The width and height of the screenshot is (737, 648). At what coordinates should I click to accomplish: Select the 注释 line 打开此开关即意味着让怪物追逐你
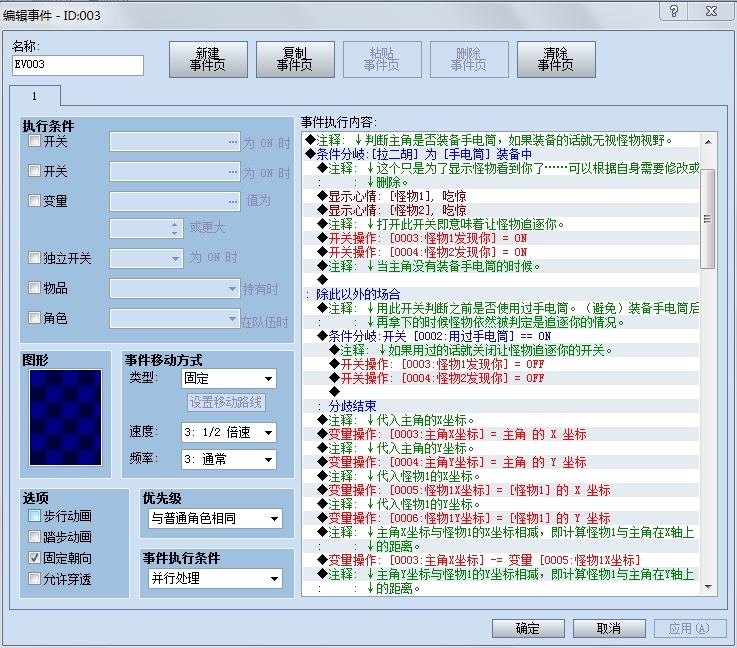[501, 224]
